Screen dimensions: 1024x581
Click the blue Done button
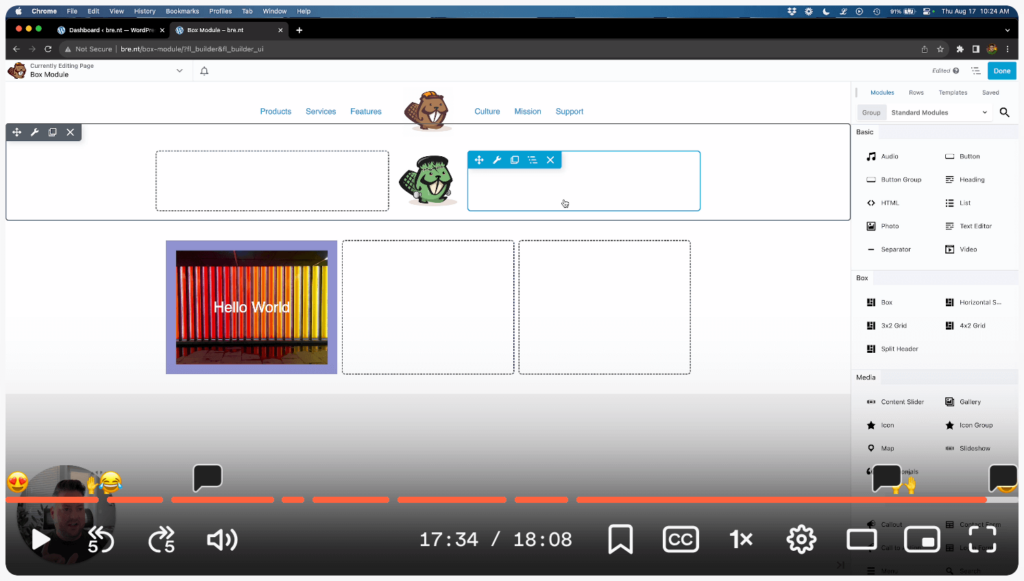tap(1002, 71)
